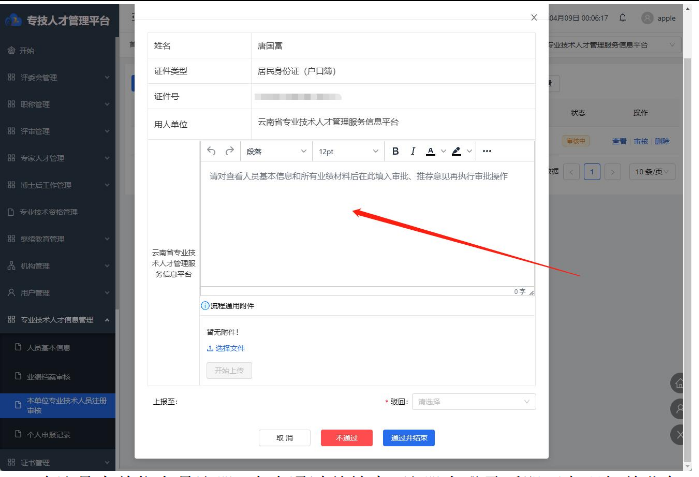Click the 取消 cancel button
This screenshot has height=477, width=699.
[x=284, y=438]
